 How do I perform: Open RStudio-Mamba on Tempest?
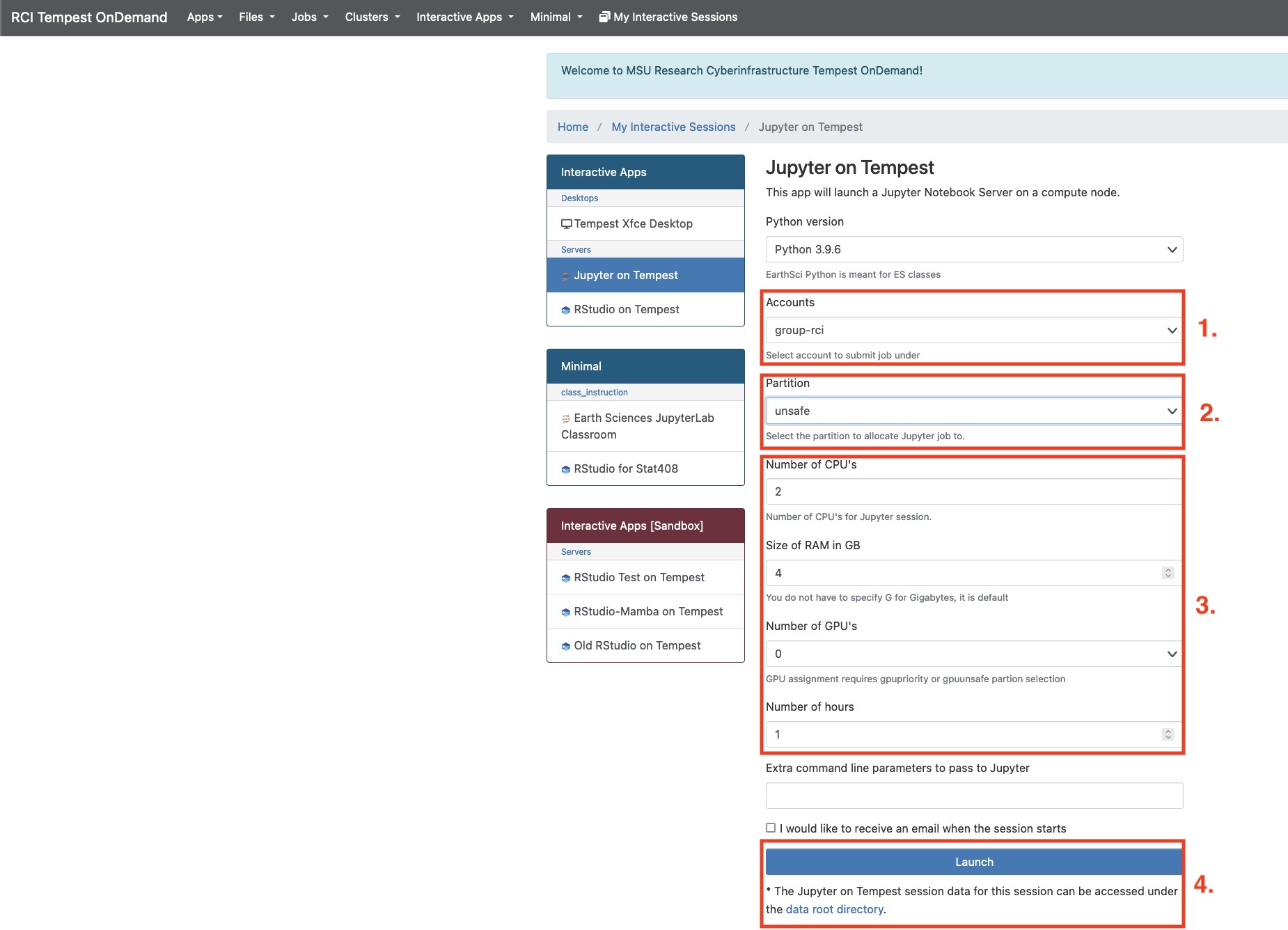[645, 611]
